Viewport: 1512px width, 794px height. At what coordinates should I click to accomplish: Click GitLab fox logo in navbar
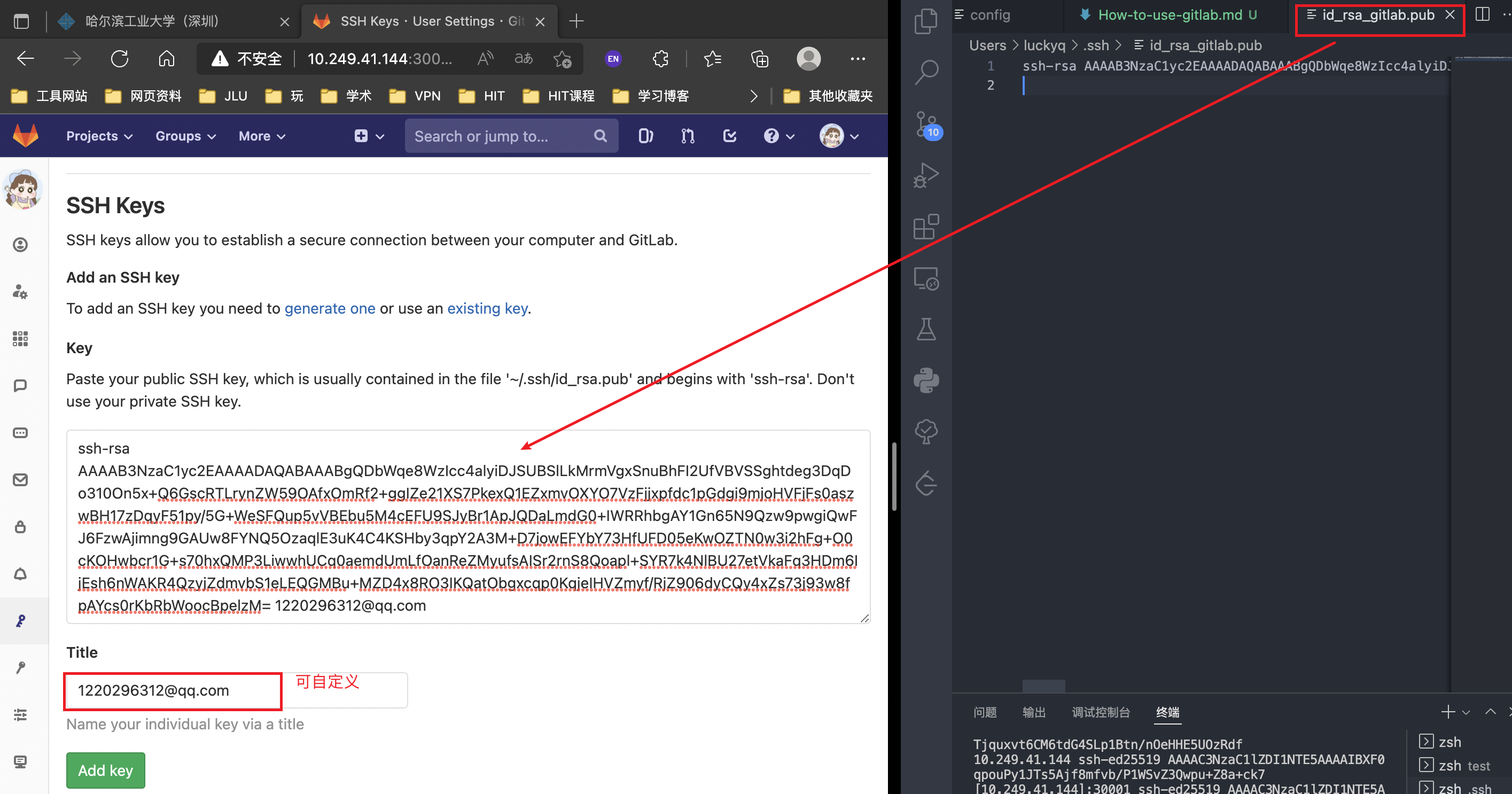pos(25,136)
